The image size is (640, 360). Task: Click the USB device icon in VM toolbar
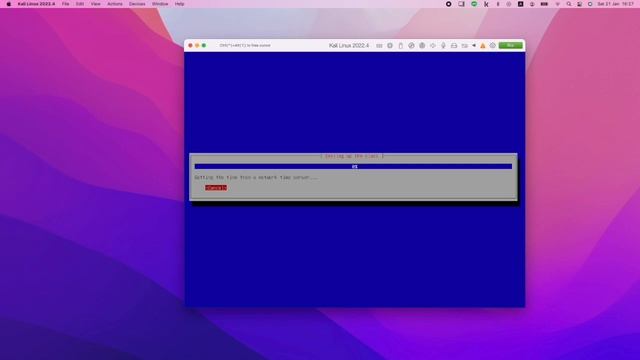coord(400,46)
